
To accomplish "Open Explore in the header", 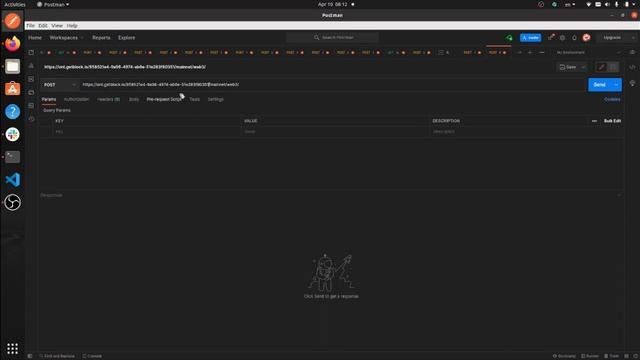I will point(127,38).
